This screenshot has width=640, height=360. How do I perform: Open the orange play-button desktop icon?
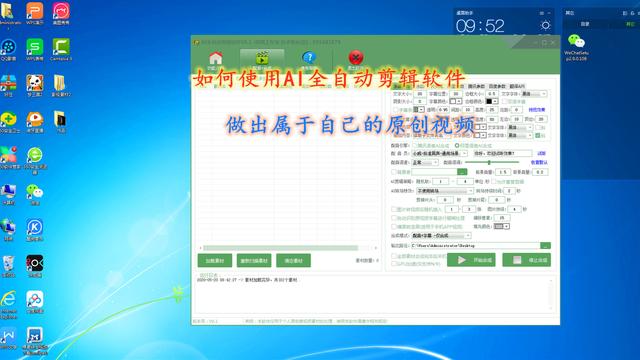[35, 119]
